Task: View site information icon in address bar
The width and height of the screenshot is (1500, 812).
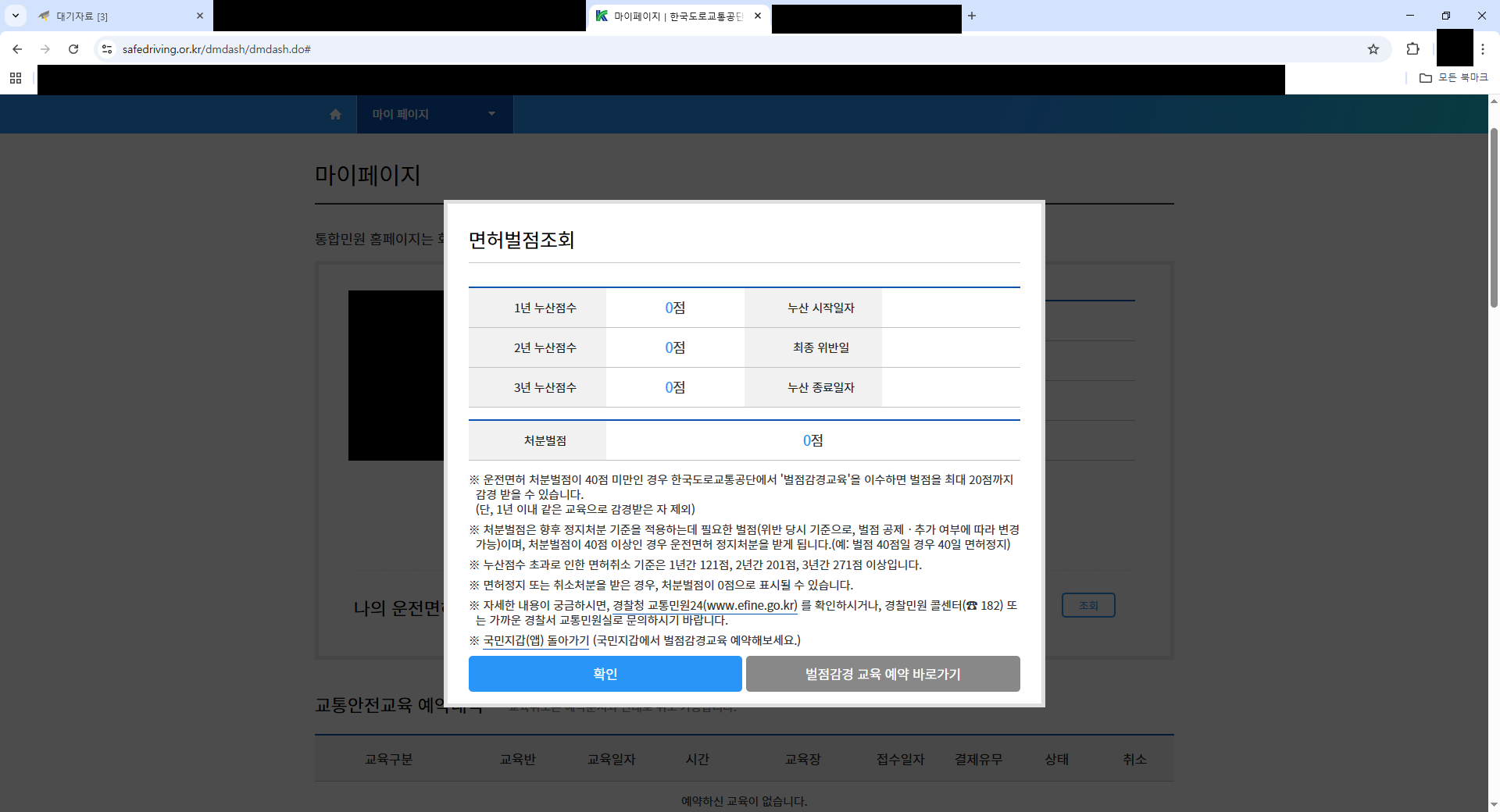Action: 107,49
